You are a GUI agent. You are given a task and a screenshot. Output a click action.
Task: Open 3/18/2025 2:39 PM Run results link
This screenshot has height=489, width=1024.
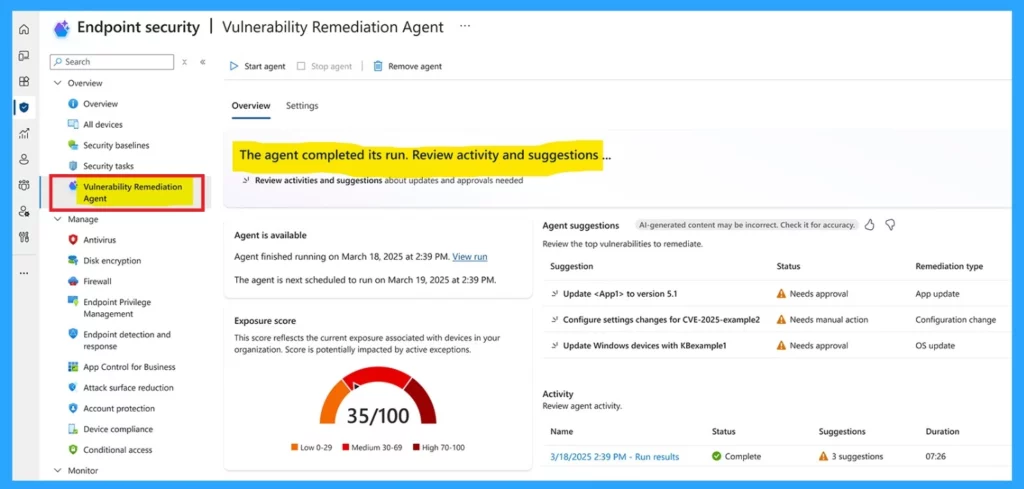[x=615, y=456]
